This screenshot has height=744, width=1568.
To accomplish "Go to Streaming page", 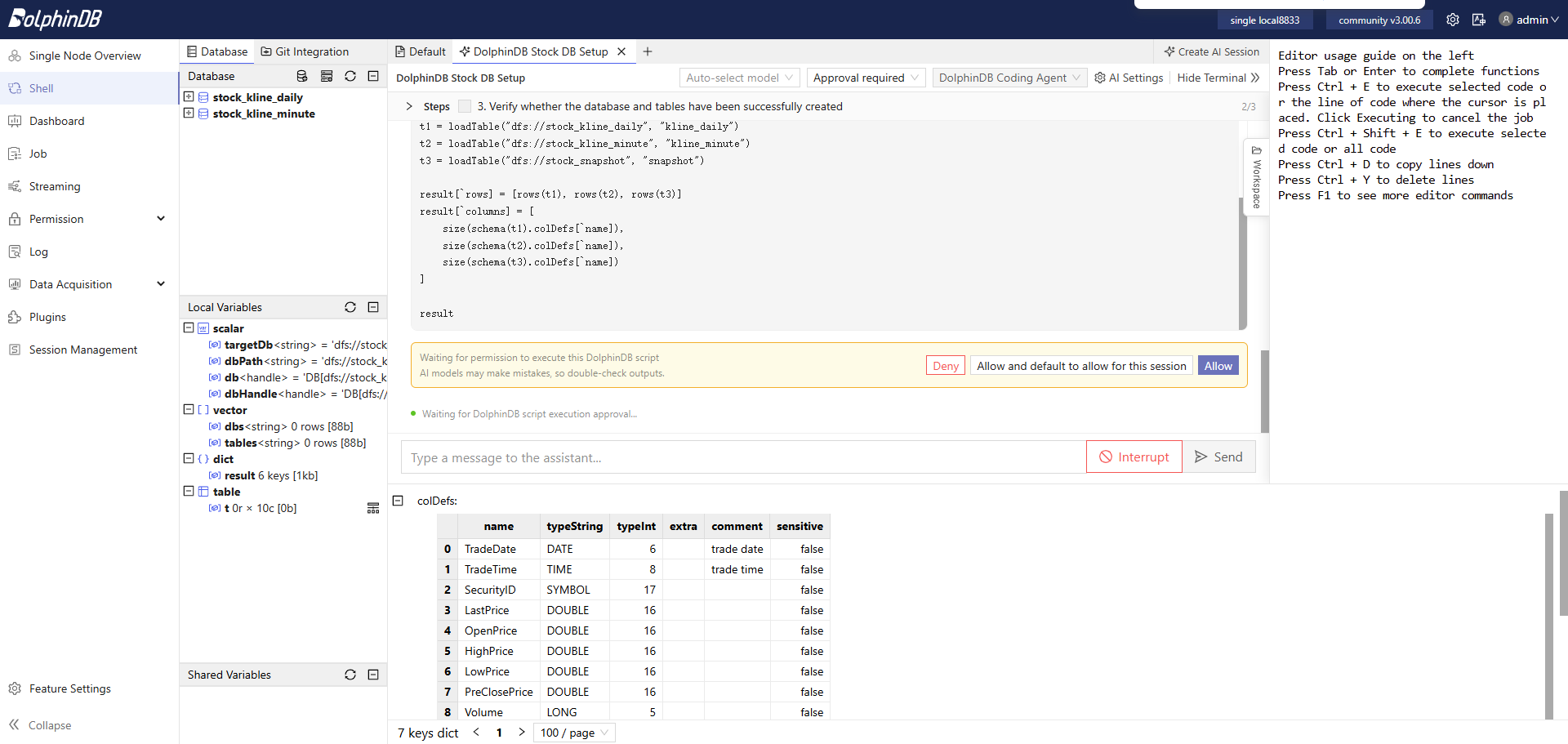I will click(55, 186).
